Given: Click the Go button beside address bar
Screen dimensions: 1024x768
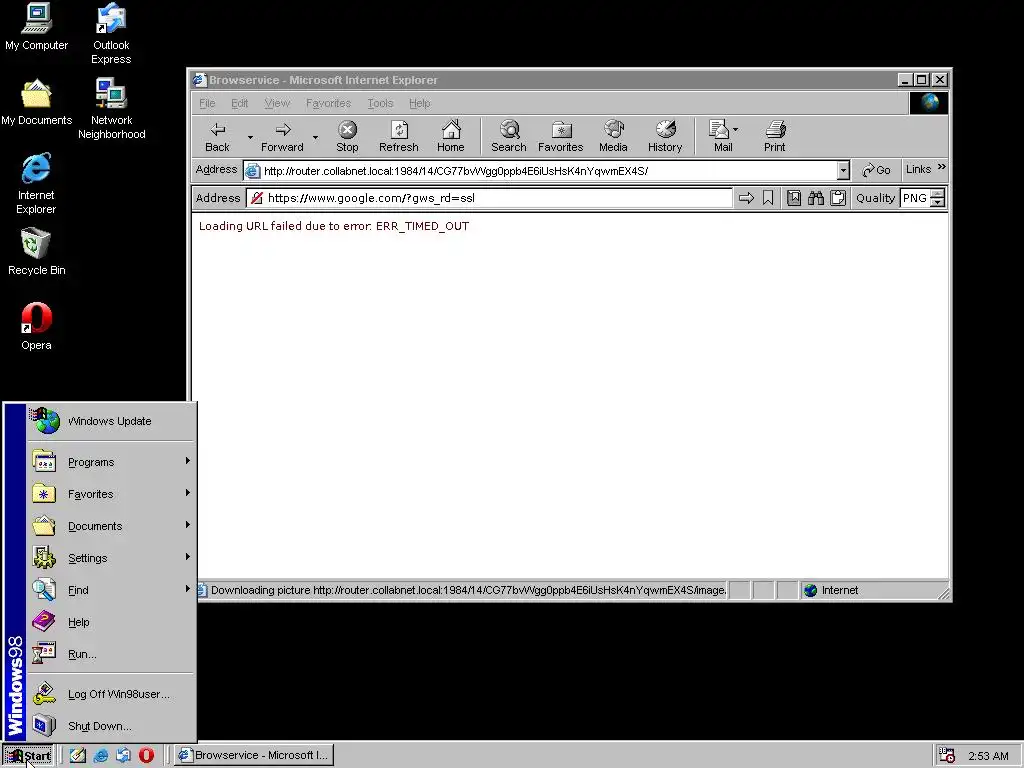Looking at the screenshot, I should point(876,170).
